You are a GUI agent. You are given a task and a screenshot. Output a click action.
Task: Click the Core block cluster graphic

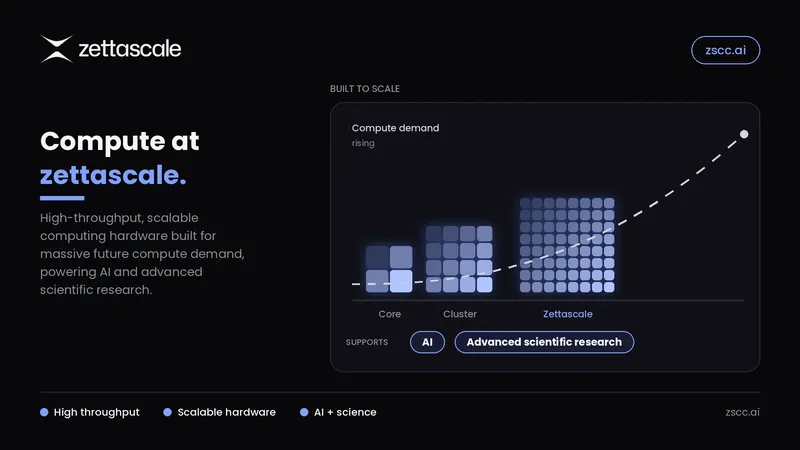click(389, 269)
